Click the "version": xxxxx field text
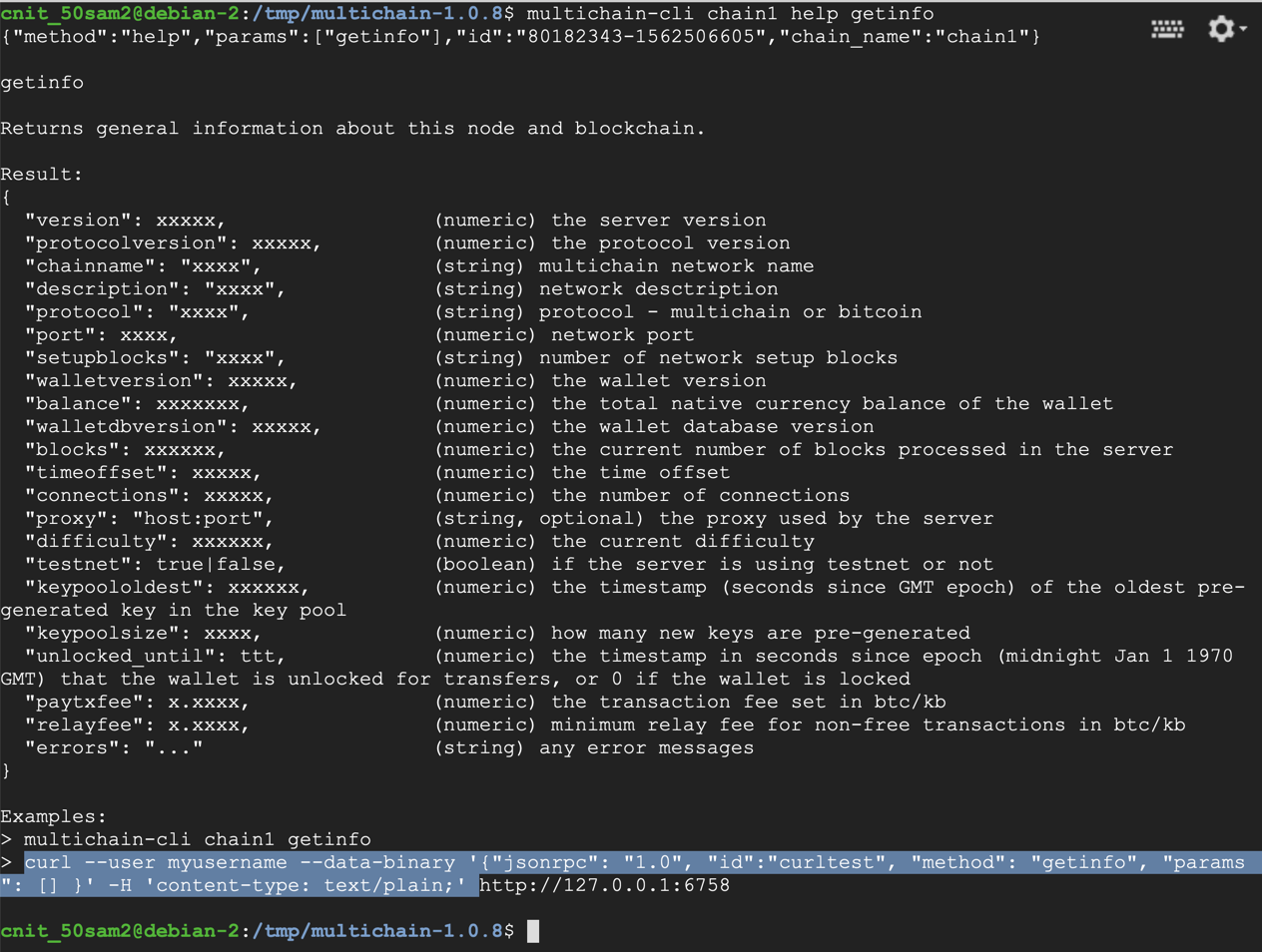 [x=125, y=220]
